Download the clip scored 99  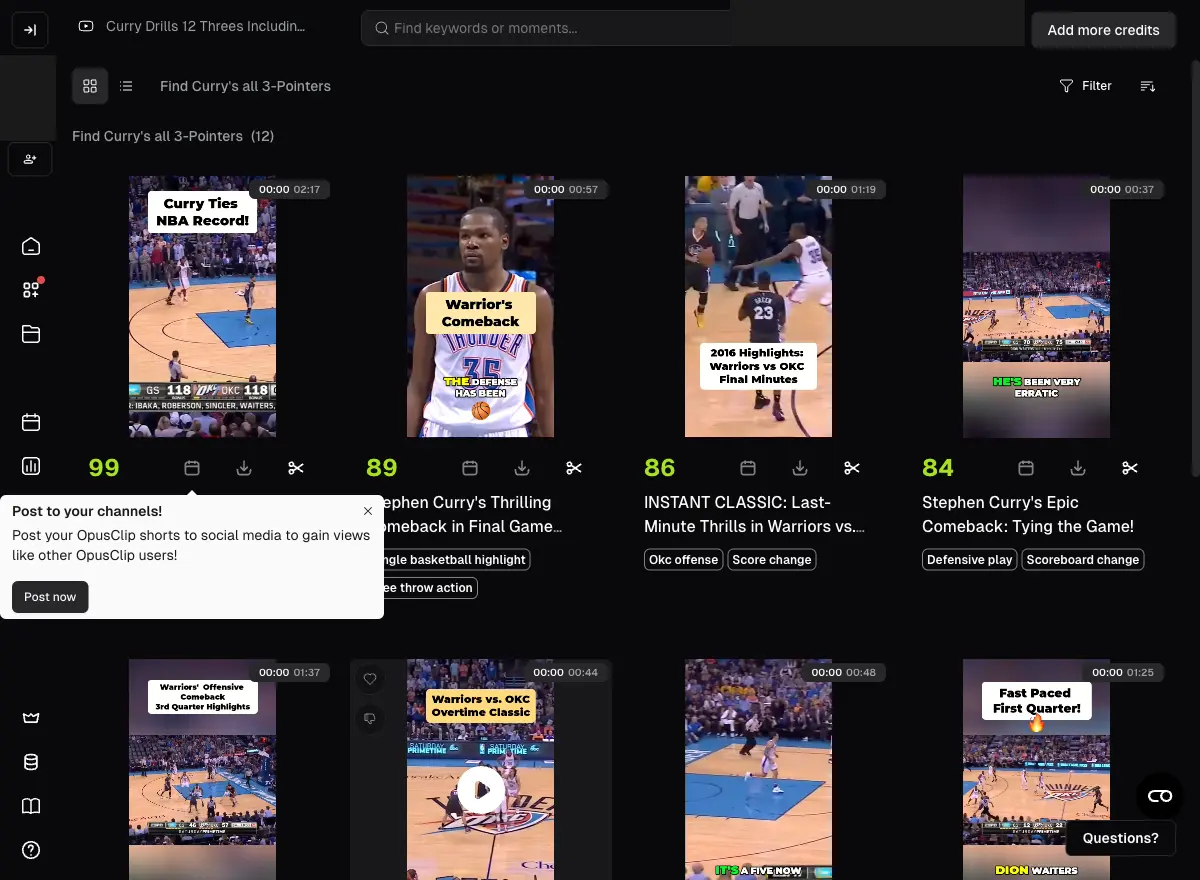tap(244, 468)
